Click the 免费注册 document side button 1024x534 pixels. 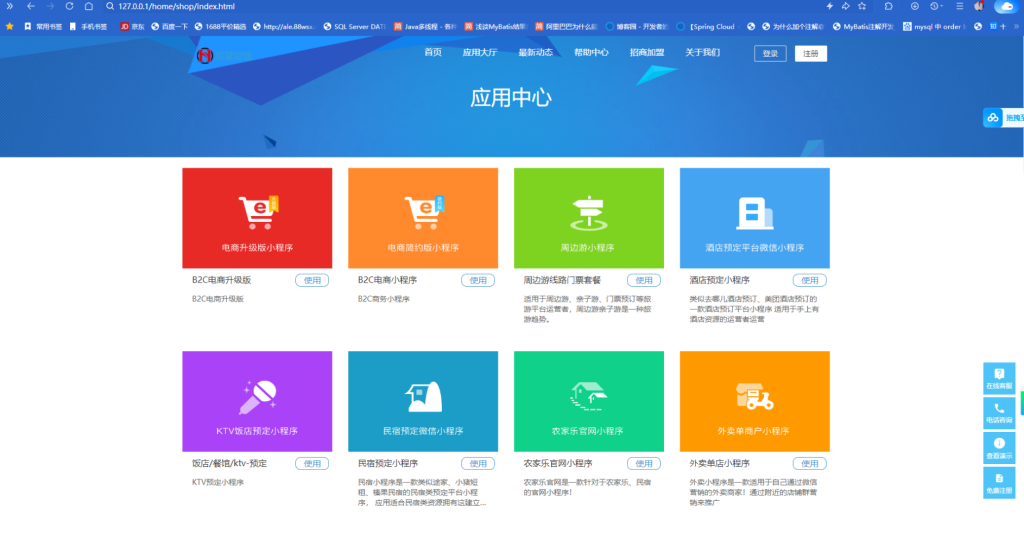coord(999,483)
